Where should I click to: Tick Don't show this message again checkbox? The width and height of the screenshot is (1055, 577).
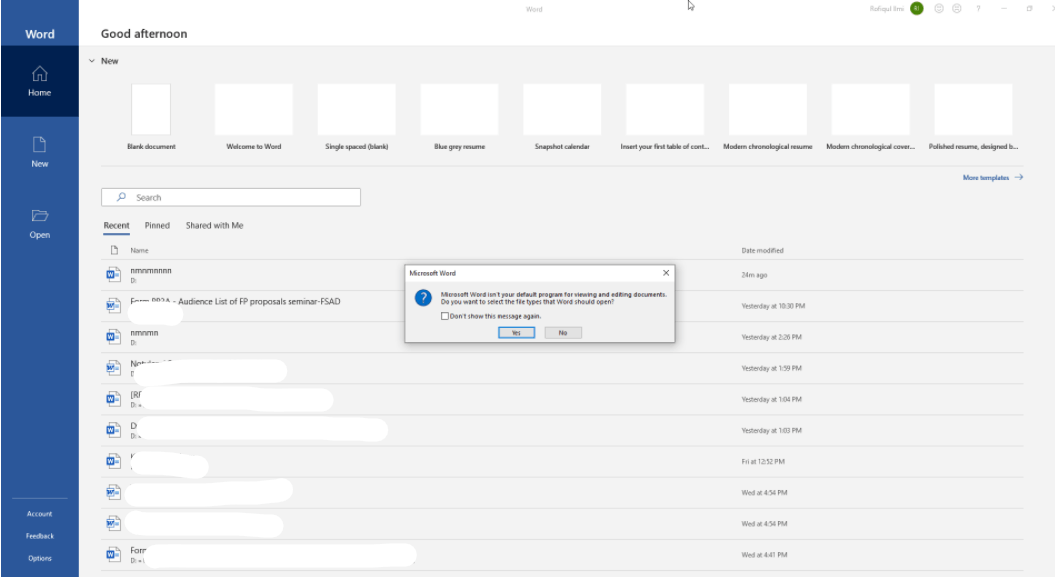pos(445,316)
